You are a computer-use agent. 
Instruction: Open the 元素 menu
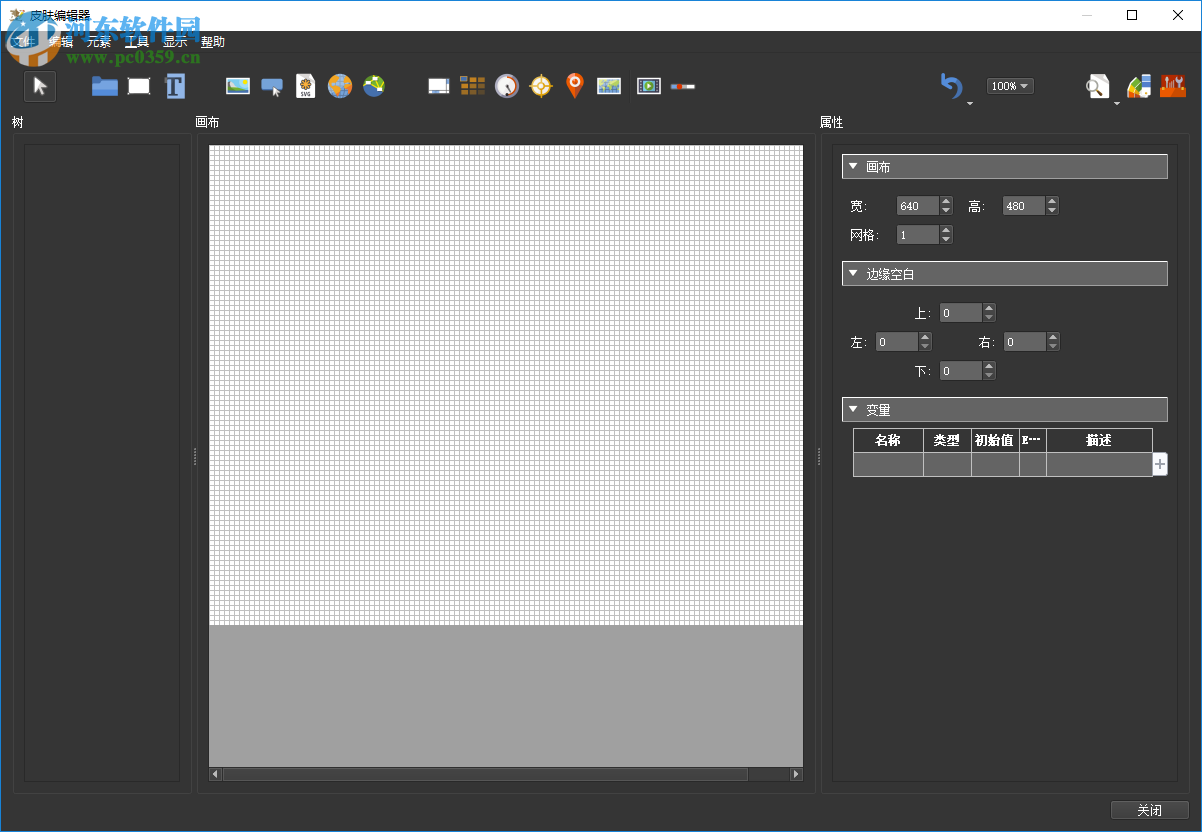pyautogui.click(x=99, y=42)
